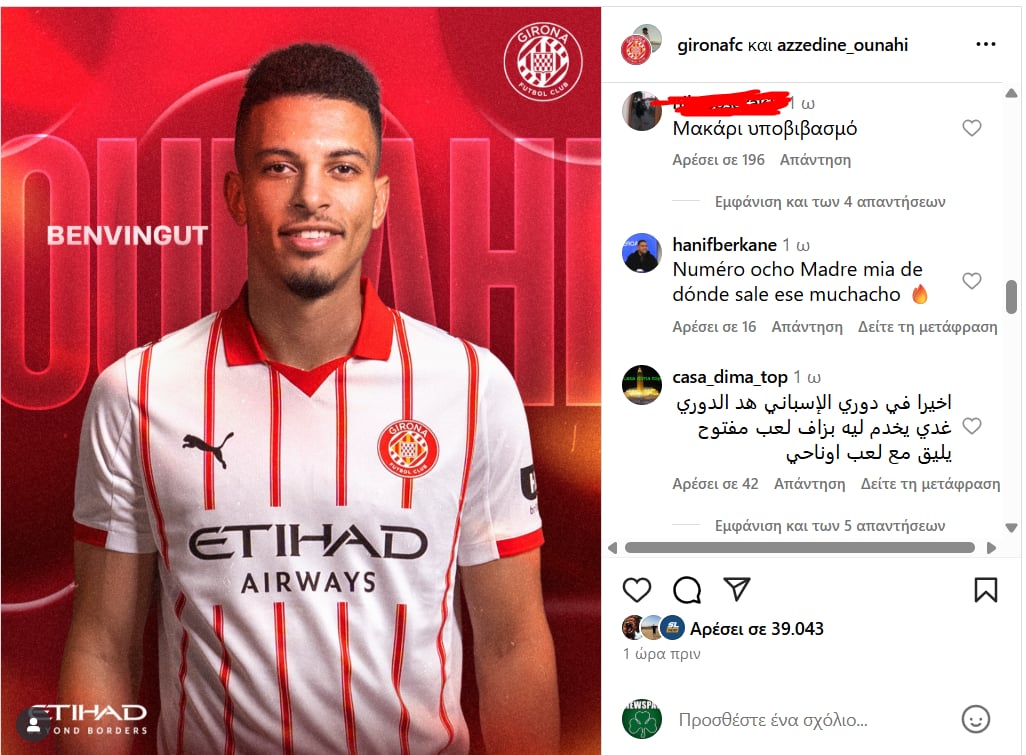Open the emoji picker smiley icon
1026x755 pixels.
pyautogui.click(x=975, y=719)
